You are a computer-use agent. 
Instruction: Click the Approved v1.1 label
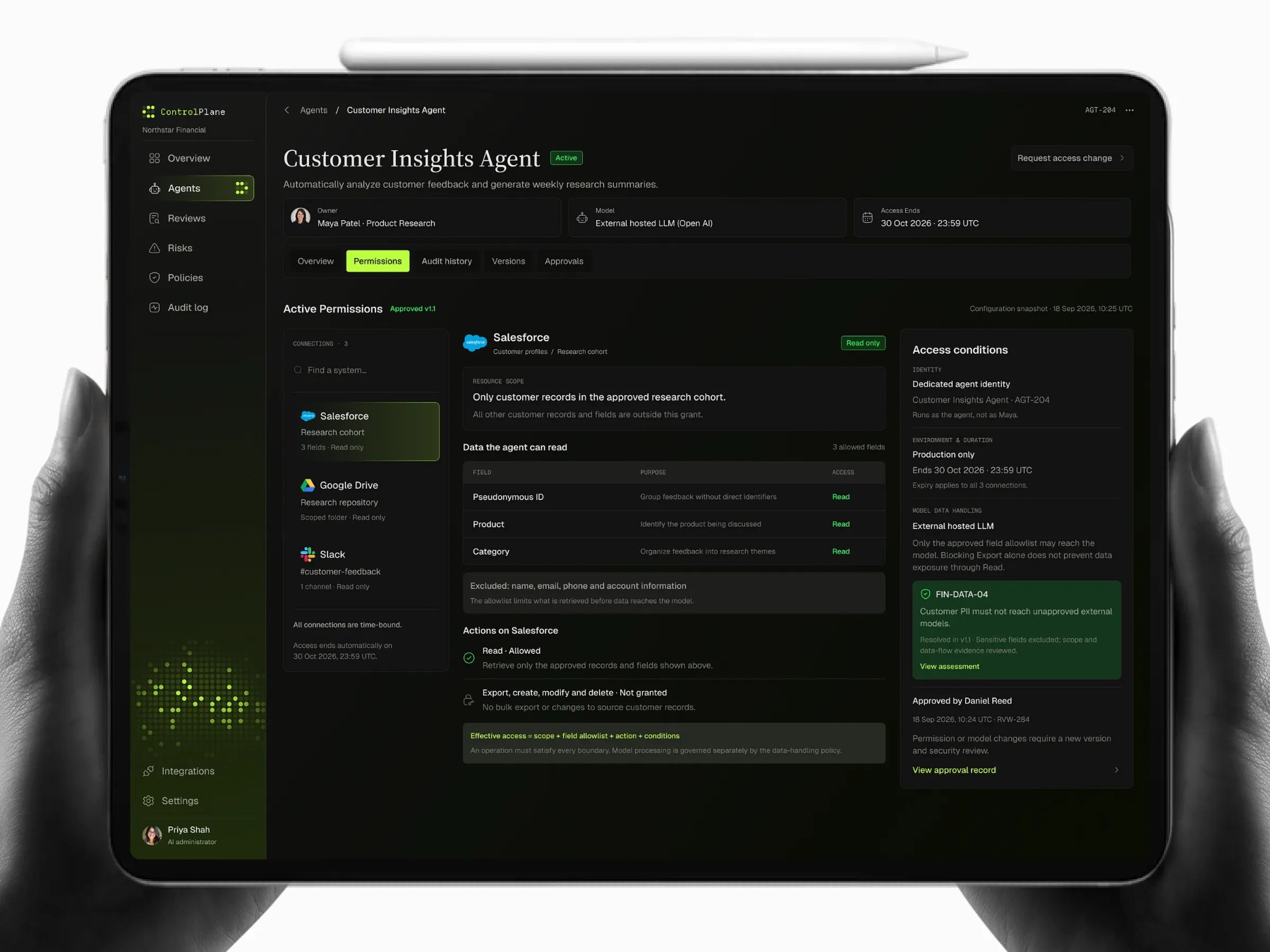coord(413,309)
